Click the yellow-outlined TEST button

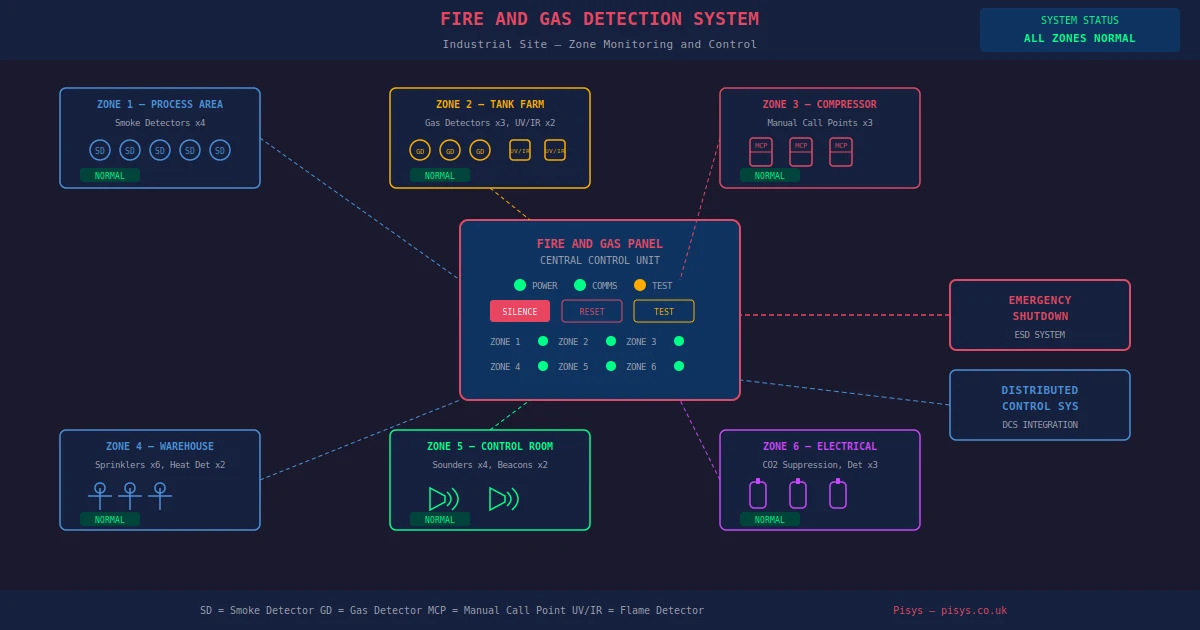(664, 311)
